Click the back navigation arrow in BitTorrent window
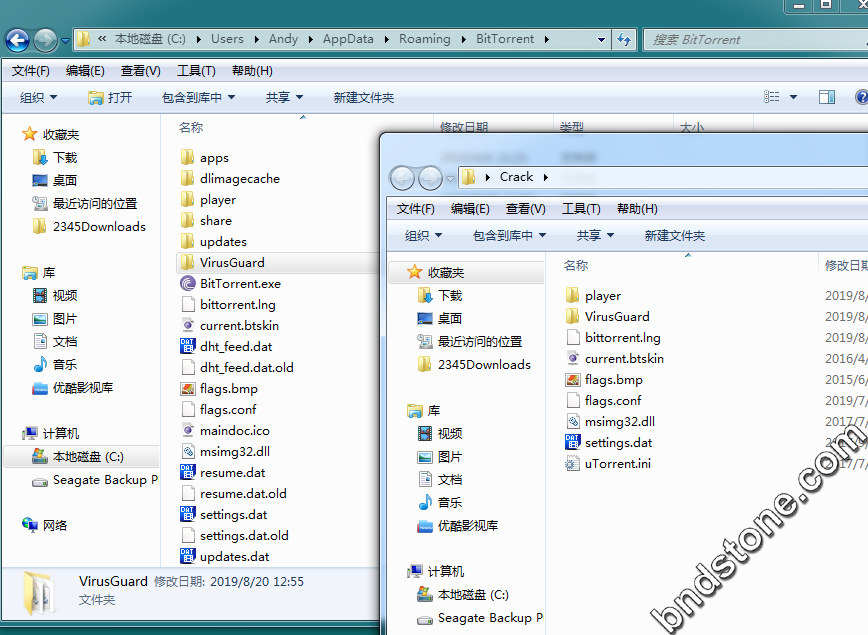This screenshot has width=868, height=635. pos(17,40)
